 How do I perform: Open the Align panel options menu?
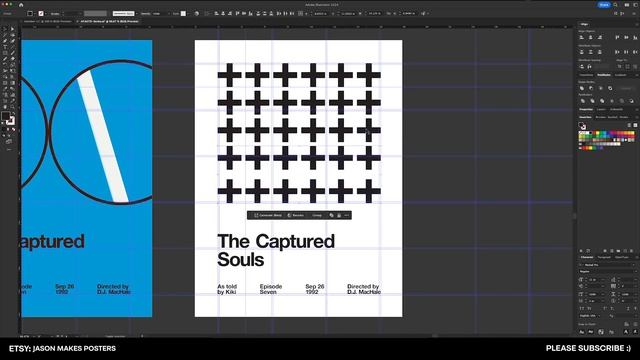point(636,24)
